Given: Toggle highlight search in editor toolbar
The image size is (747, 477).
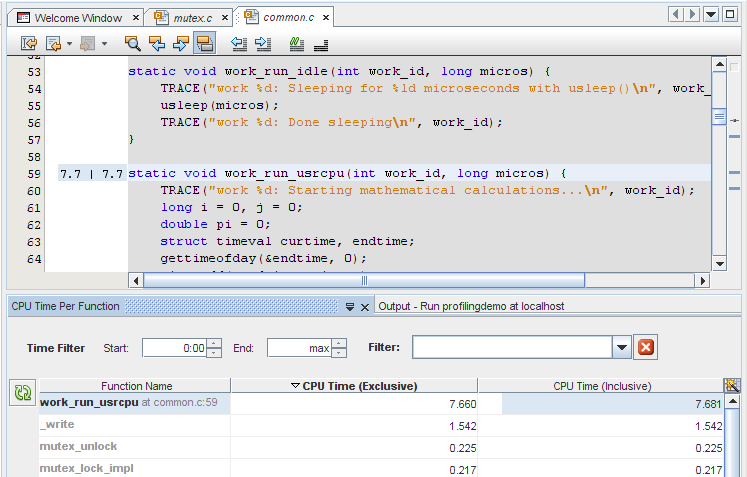Looking at the screenshot, I should point(204,43).
